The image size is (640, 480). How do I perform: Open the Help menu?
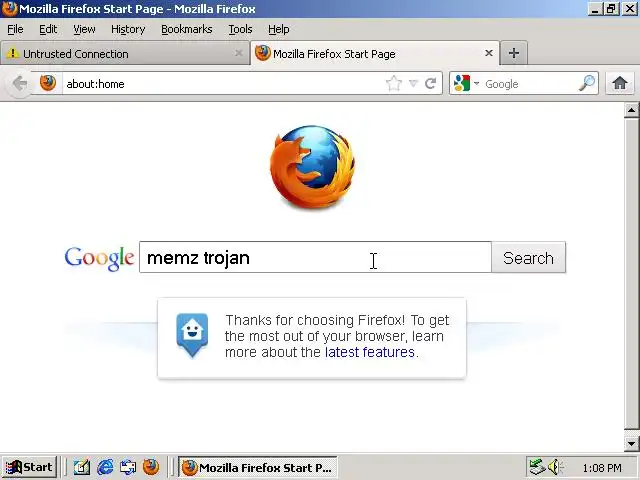279,29
